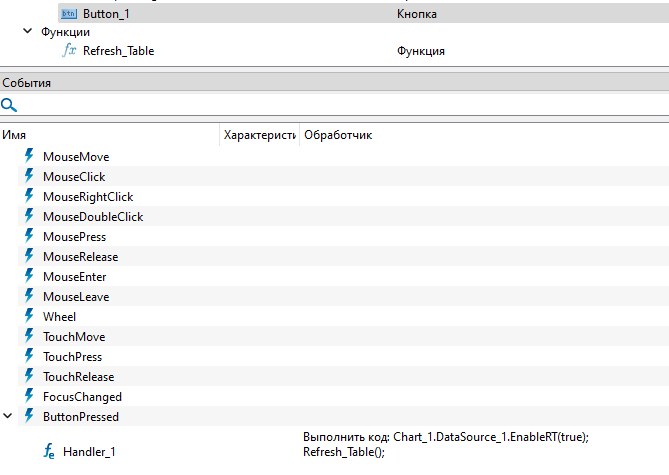Viewport: 669px width, 475px height.
Task: Click into the events search field
Action: point(340,105)
